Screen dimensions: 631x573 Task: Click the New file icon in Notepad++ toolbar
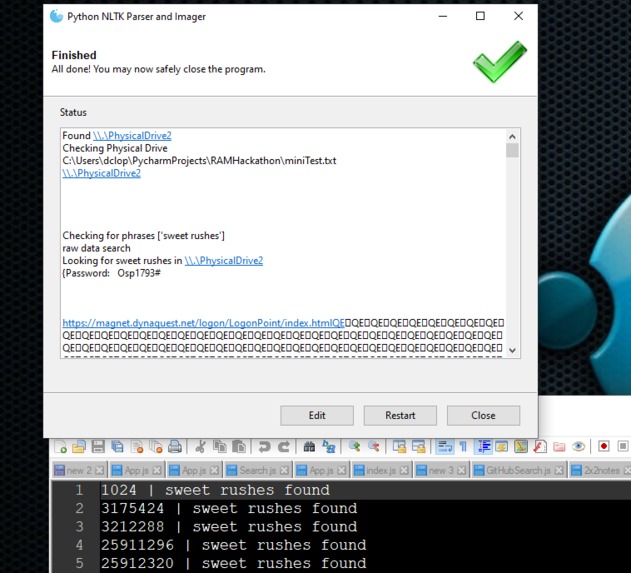point(60,447)
